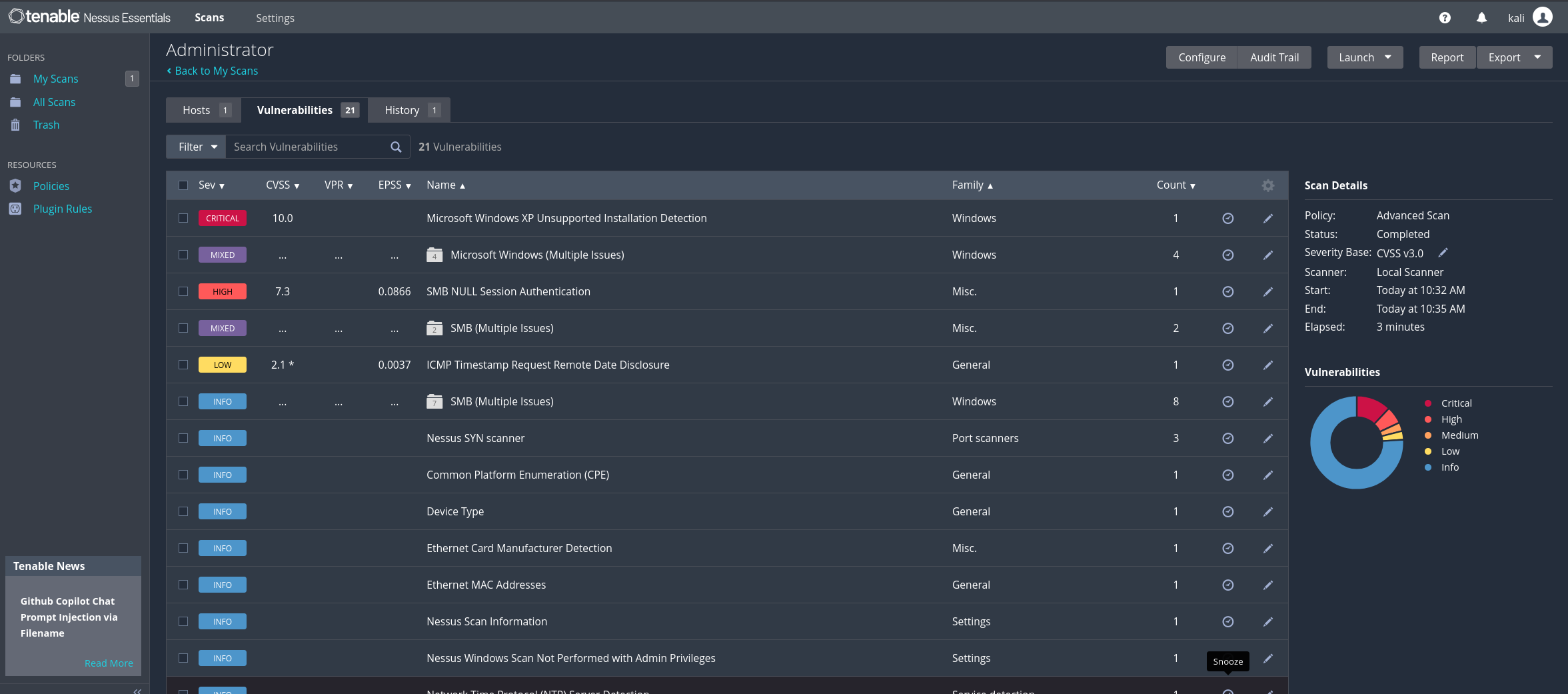Edit the Nessus Scan Information row
Viewport: 1568px width, 694px height.
coord(1268,622)
